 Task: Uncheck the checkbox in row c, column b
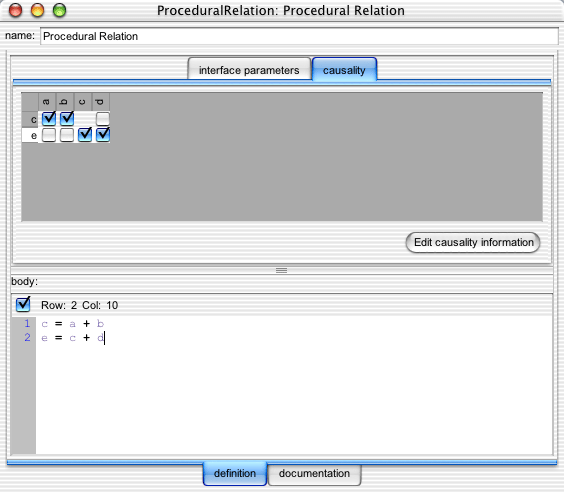pos(67,119)
